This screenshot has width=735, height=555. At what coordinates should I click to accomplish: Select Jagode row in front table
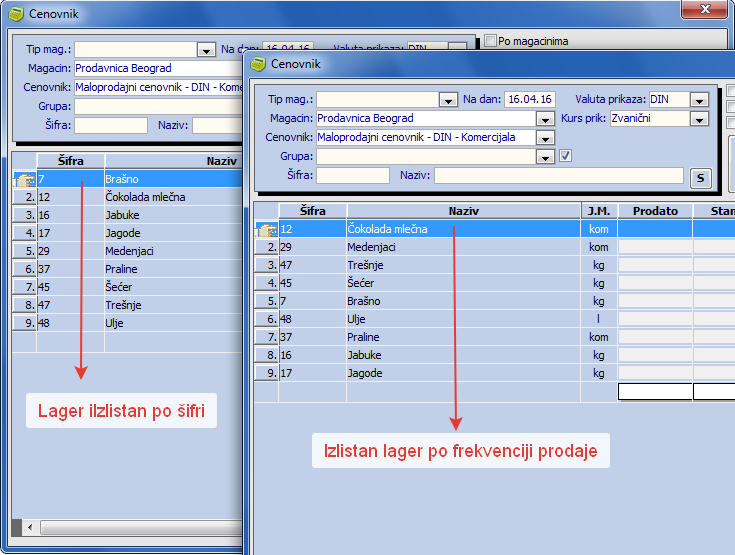(x=495, y=373)
